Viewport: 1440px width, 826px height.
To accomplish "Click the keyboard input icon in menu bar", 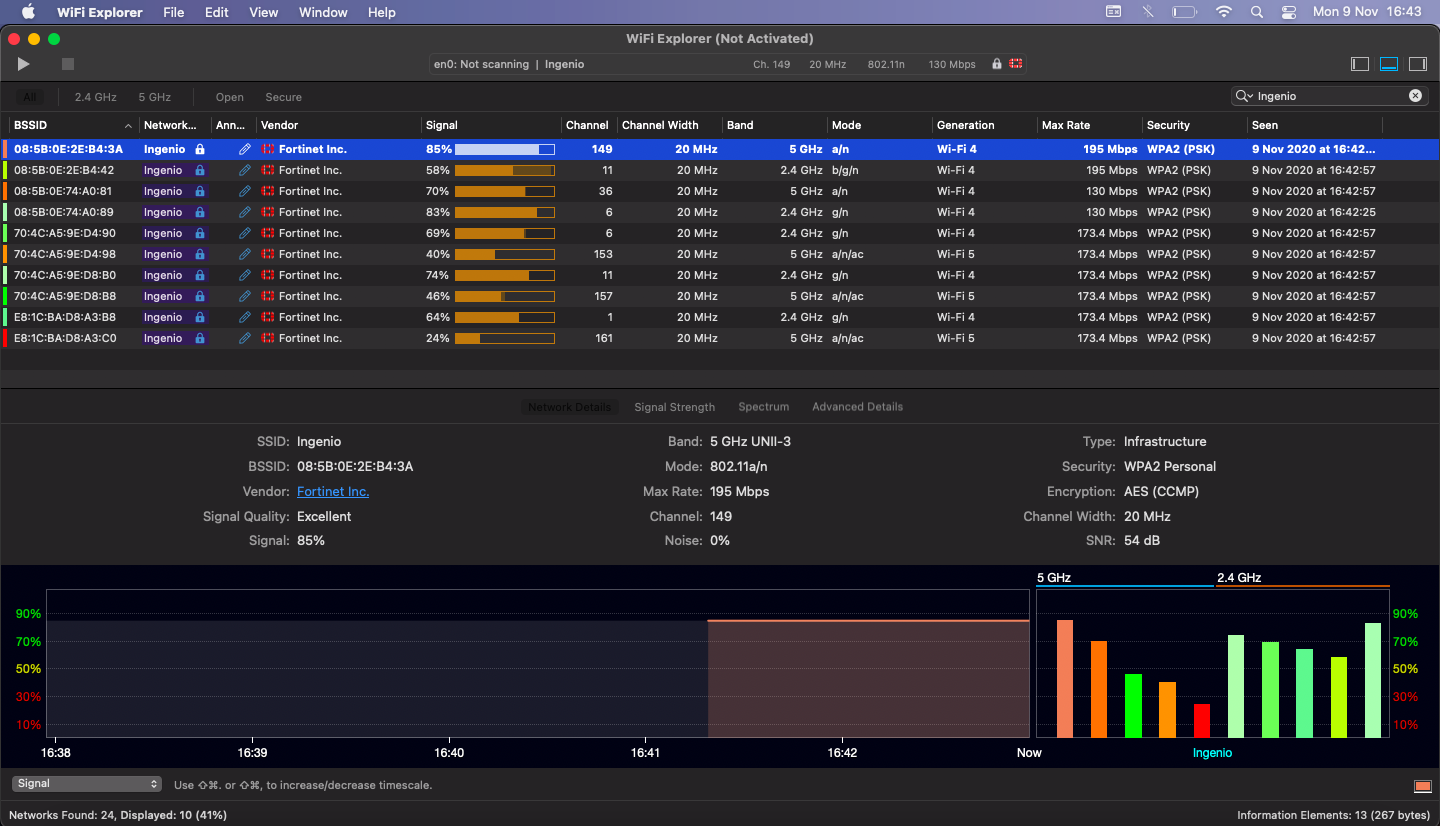I will [1114, 12].
